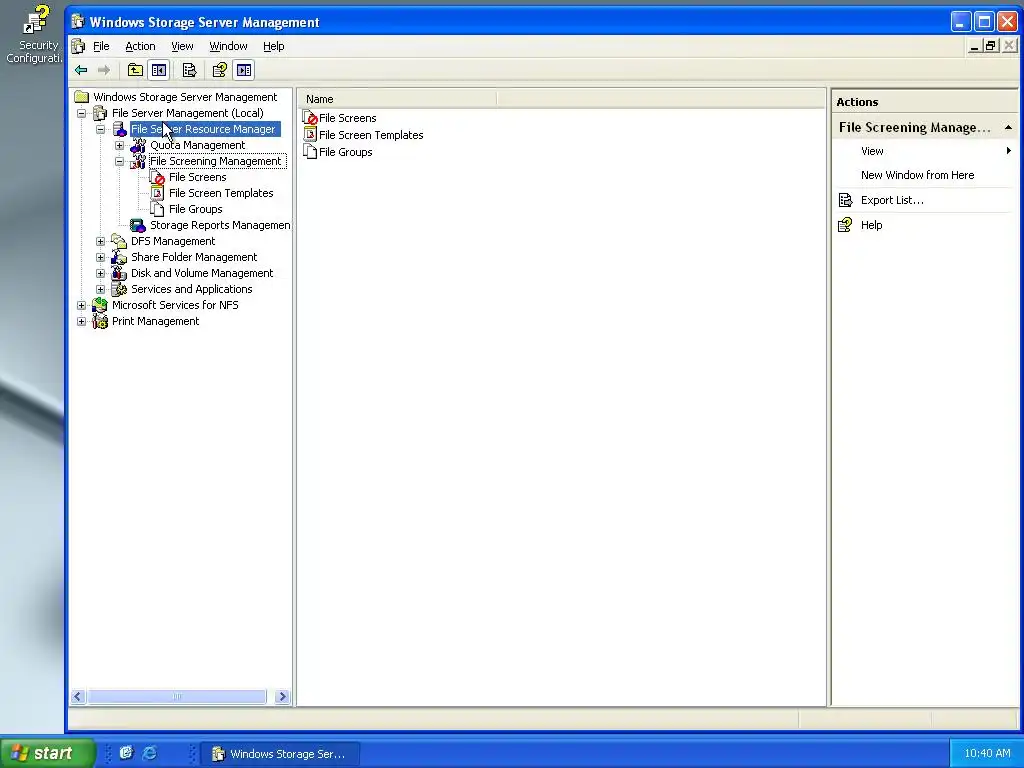The image size is (1024, 768).
Task: Click File Groups icon in the list pane
Action: [x=310, y=152]
